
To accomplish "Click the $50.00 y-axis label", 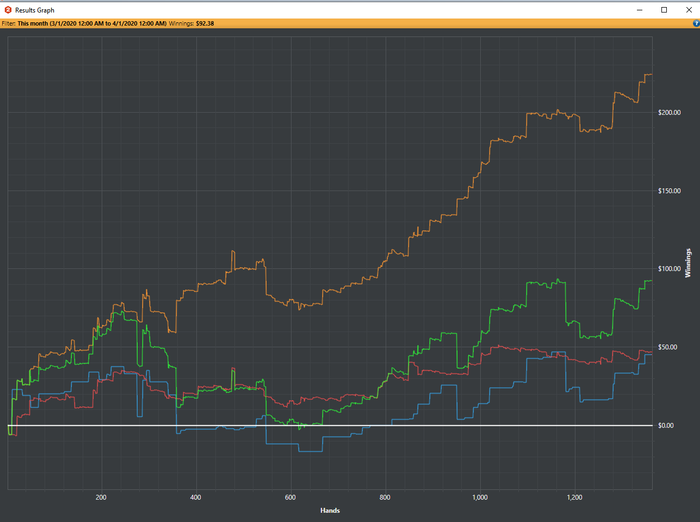I will pyautogui.click(x=667, y=347).
